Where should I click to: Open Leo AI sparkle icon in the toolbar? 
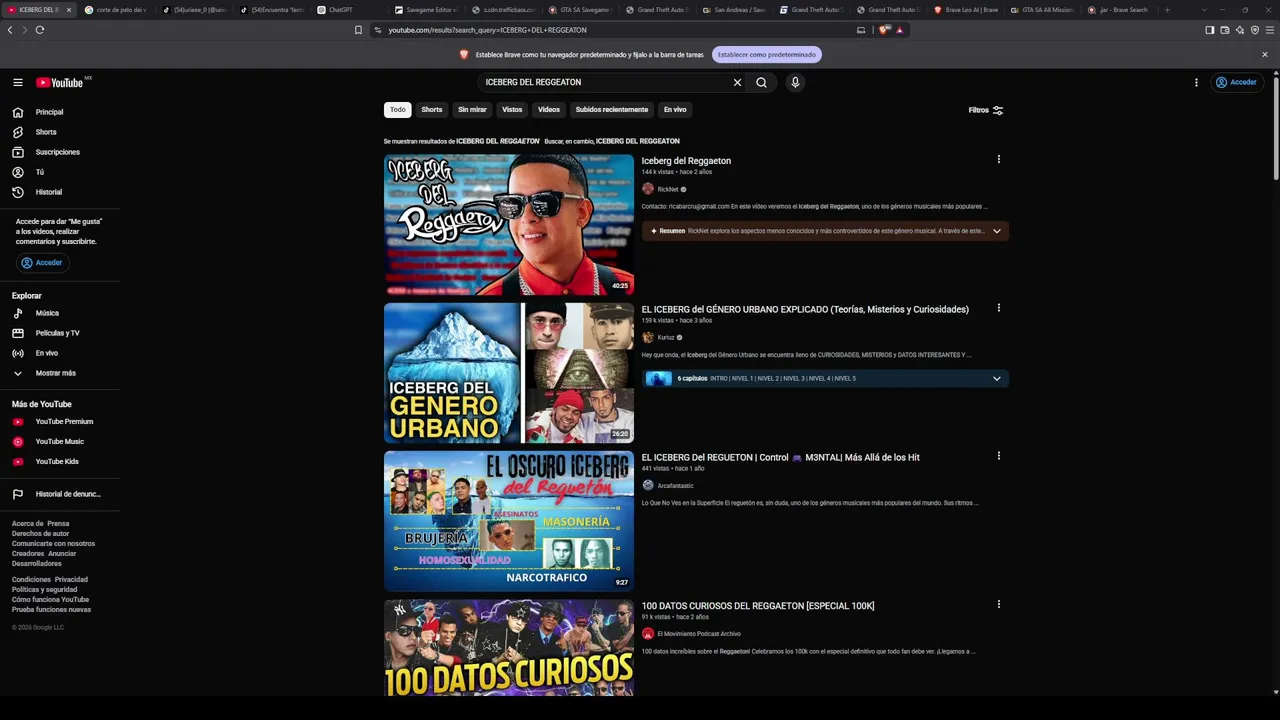pos(1240,30)
